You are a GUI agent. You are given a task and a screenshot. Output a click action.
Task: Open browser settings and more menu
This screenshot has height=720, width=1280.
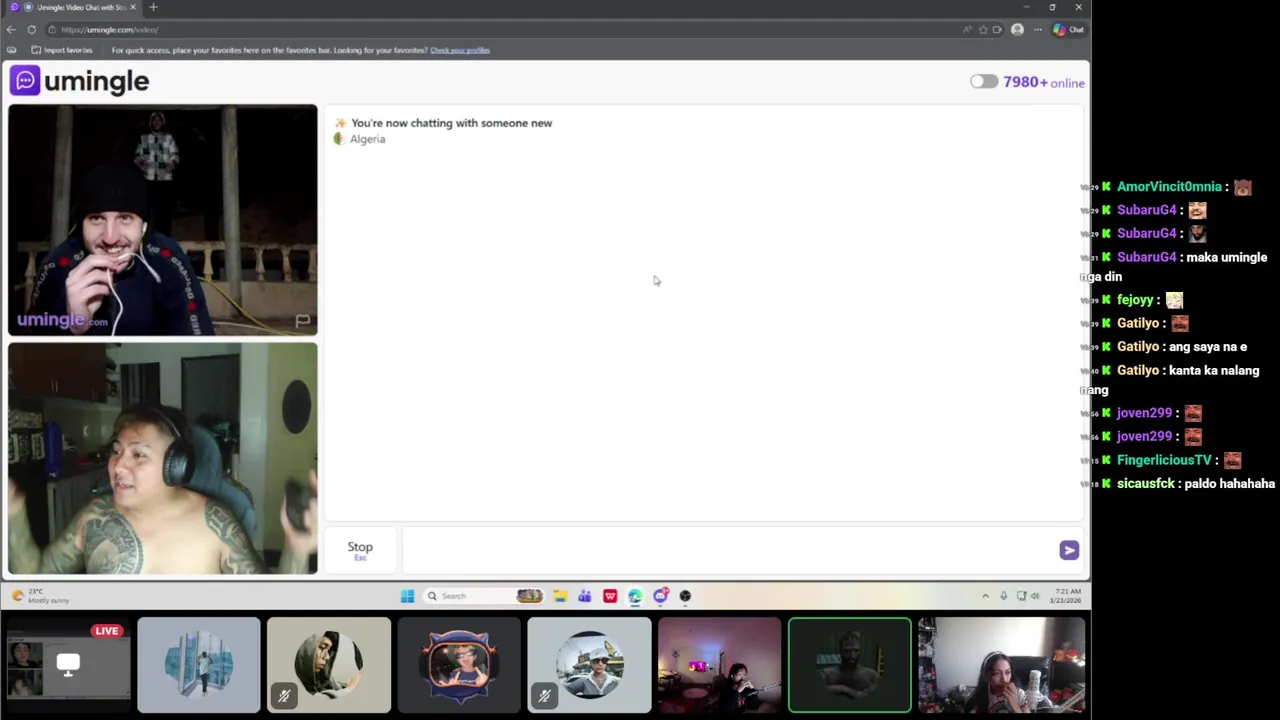(1038, 30)
